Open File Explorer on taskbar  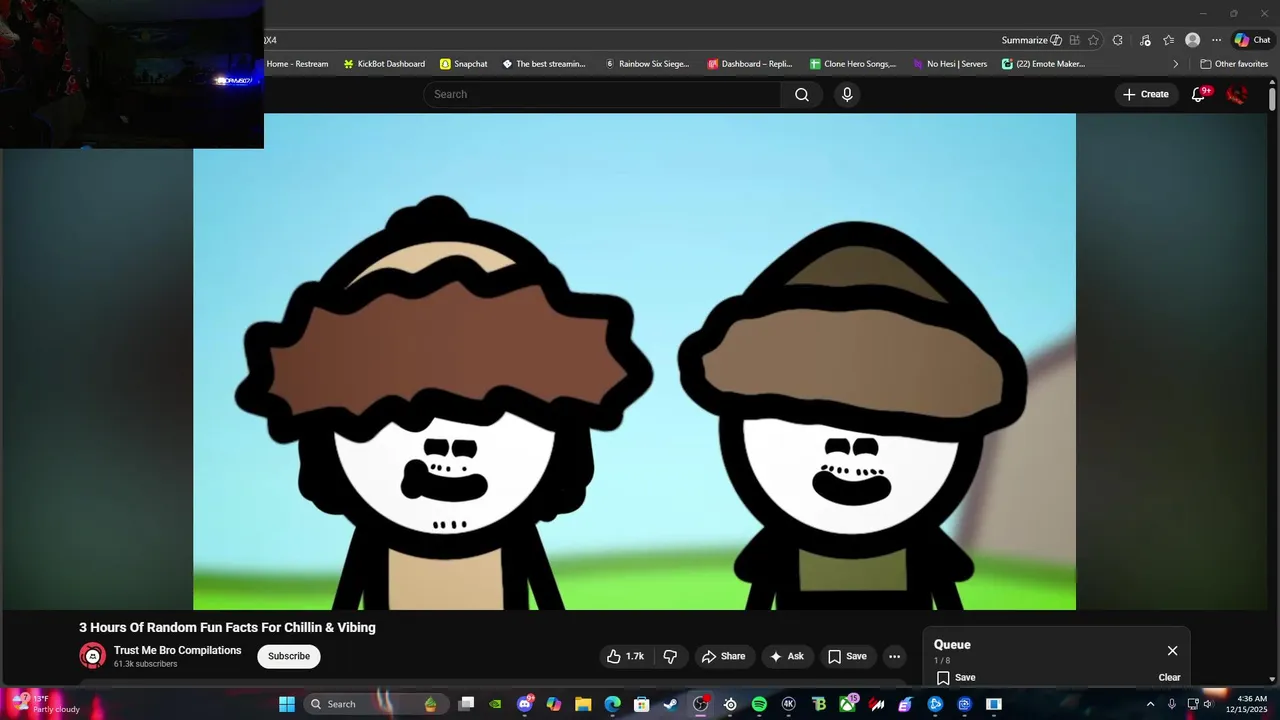click(x=583, y=704)
